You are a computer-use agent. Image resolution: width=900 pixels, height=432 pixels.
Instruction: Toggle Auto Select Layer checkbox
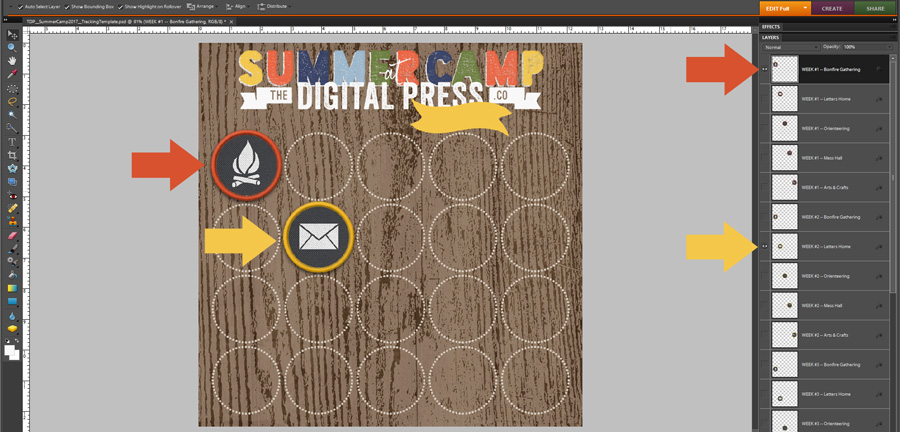pyautogui.click(x=21, y=6)
